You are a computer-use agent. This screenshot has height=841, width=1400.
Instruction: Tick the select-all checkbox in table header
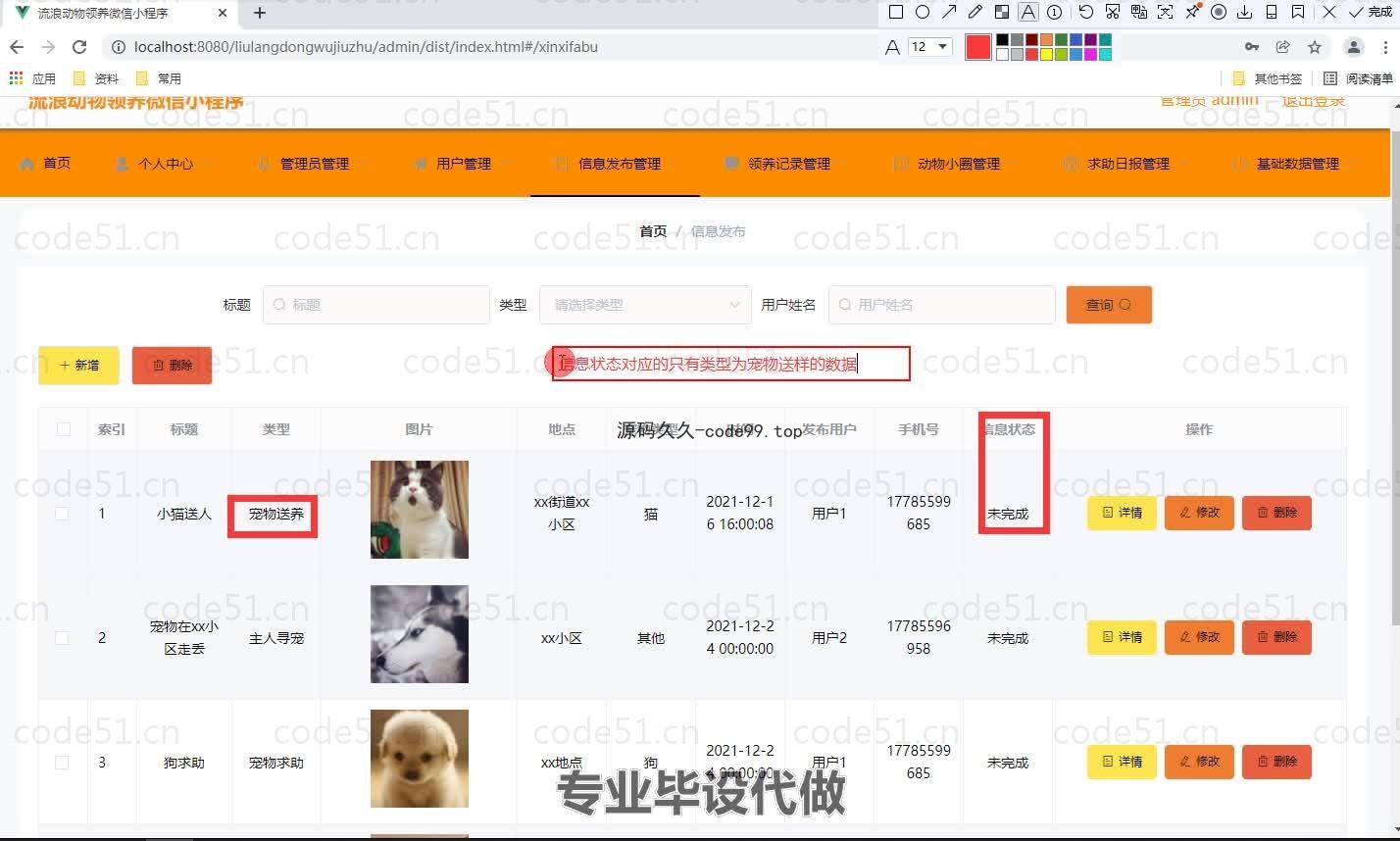pyautogui.click(x=64, y=429)
